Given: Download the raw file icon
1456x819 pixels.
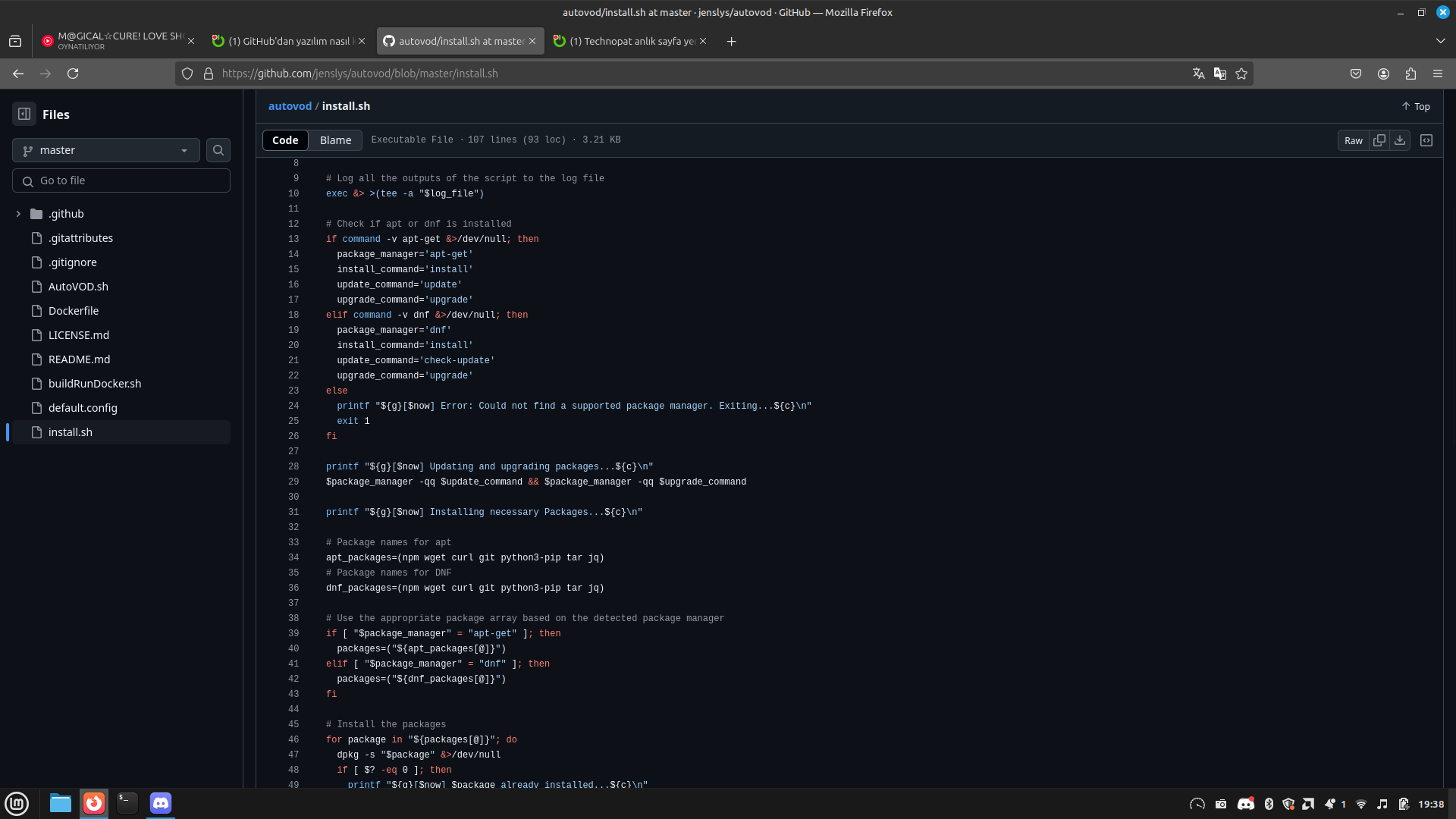Looking at the screenshot, I should tap(1400, 140).
